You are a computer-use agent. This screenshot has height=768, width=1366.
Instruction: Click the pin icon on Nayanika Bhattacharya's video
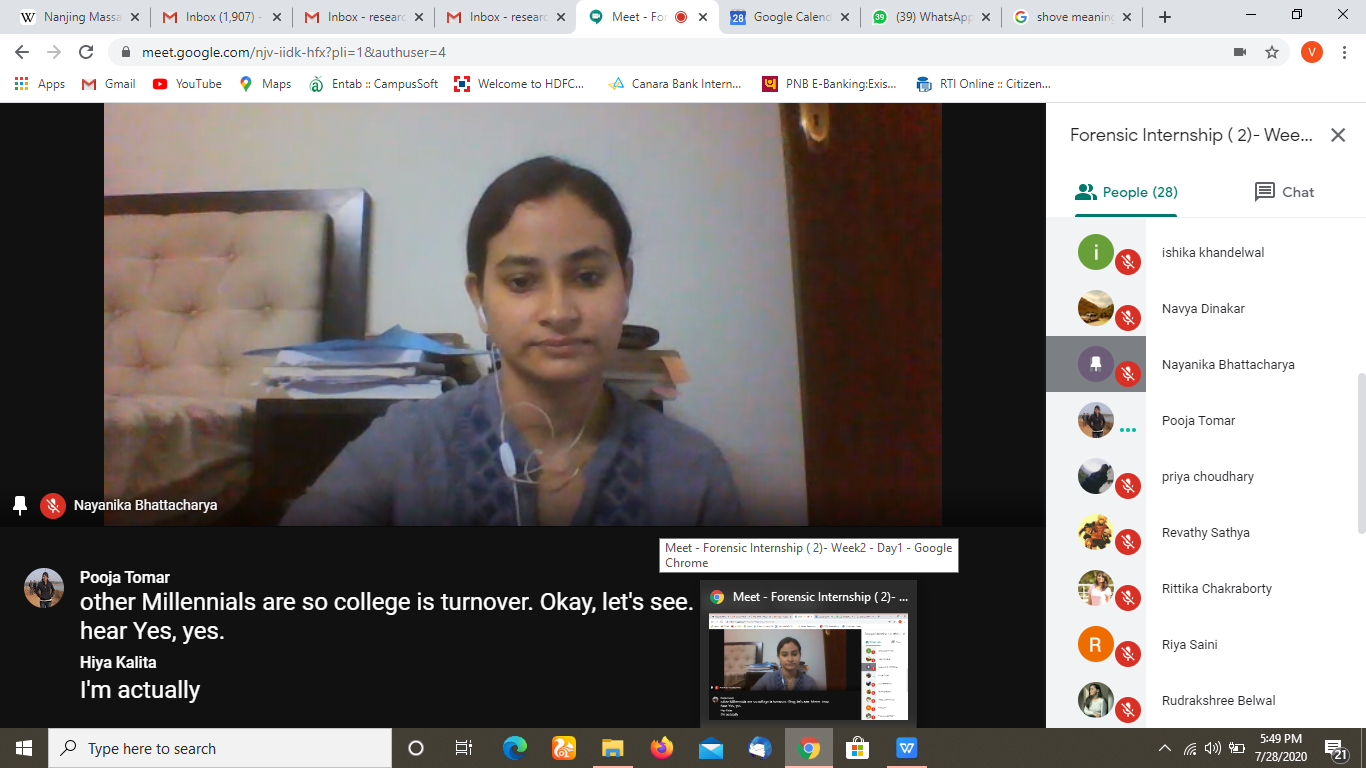tap(21, 505)
